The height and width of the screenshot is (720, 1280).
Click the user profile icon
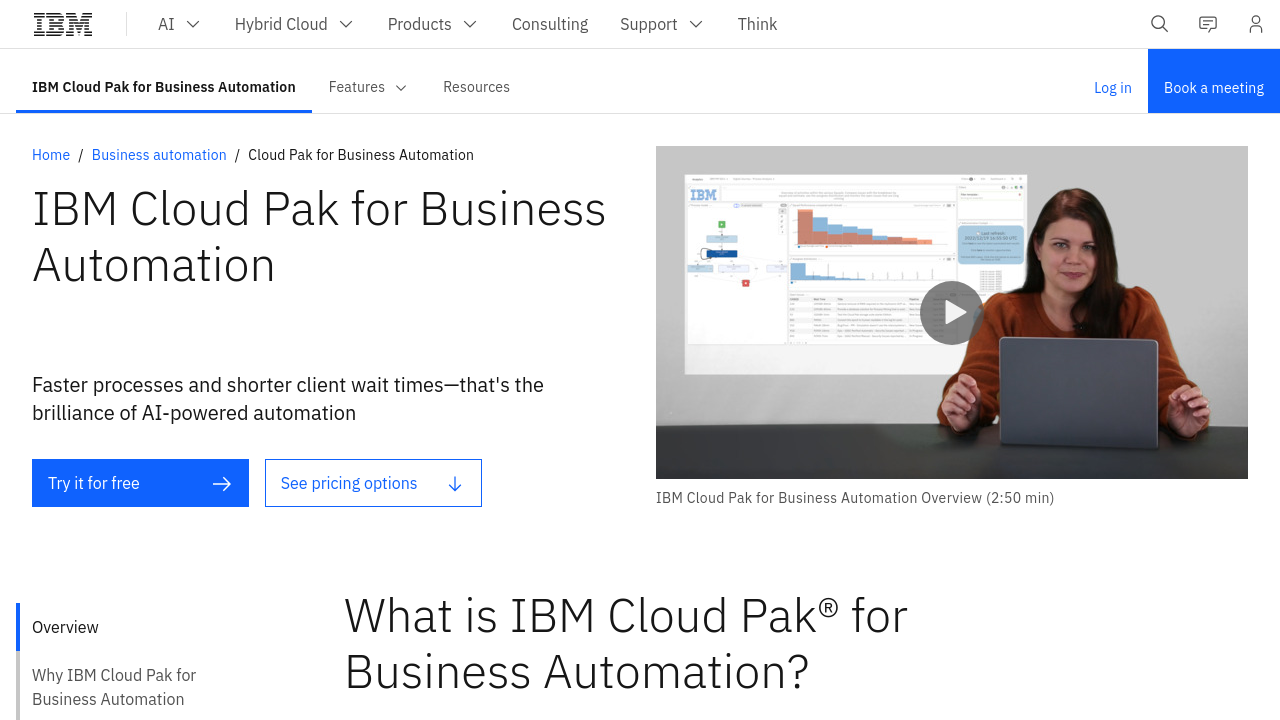[1255, 23]
